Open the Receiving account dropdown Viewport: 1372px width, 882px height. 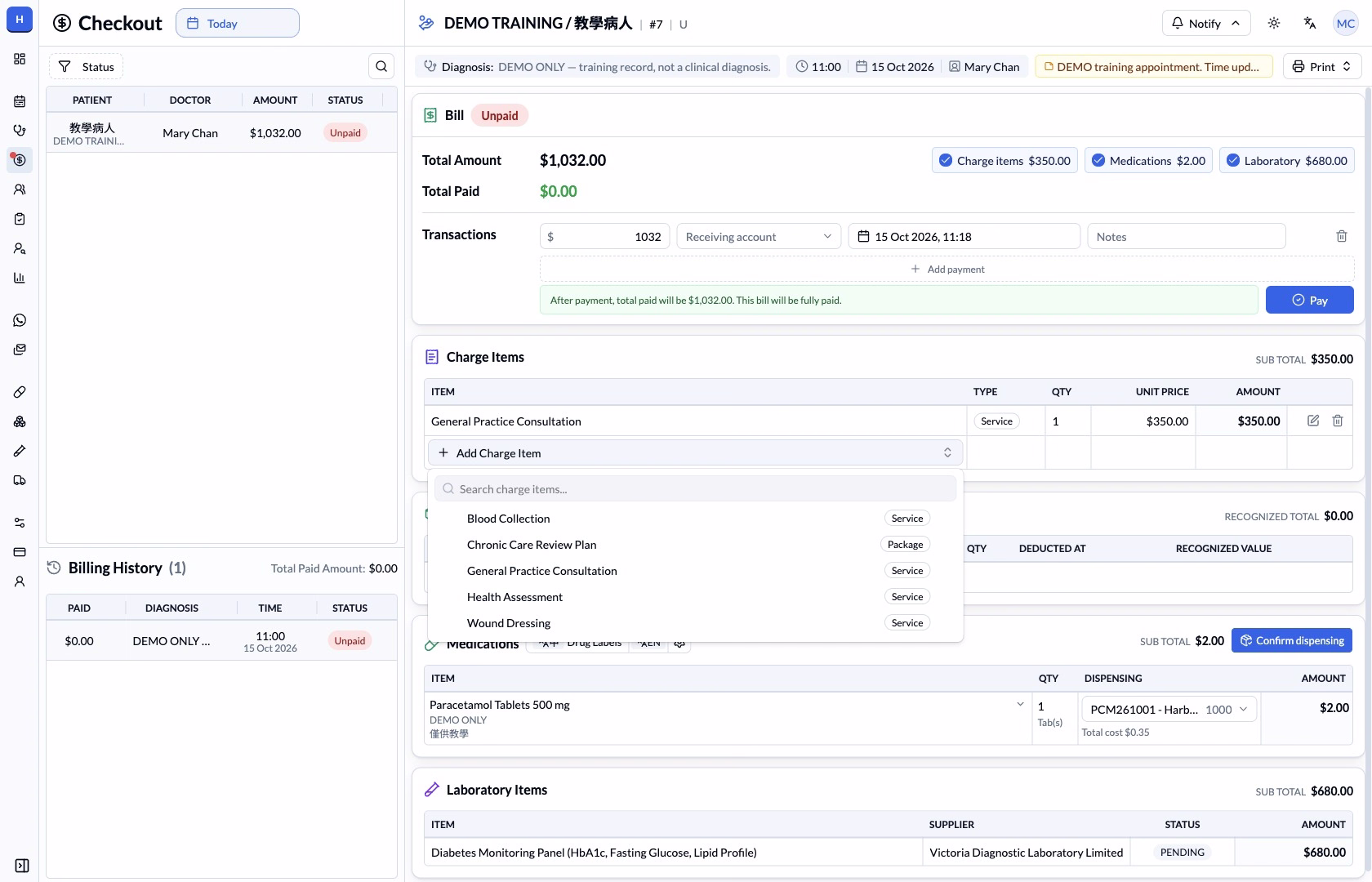pyautogui.click(x=759, y=236)
